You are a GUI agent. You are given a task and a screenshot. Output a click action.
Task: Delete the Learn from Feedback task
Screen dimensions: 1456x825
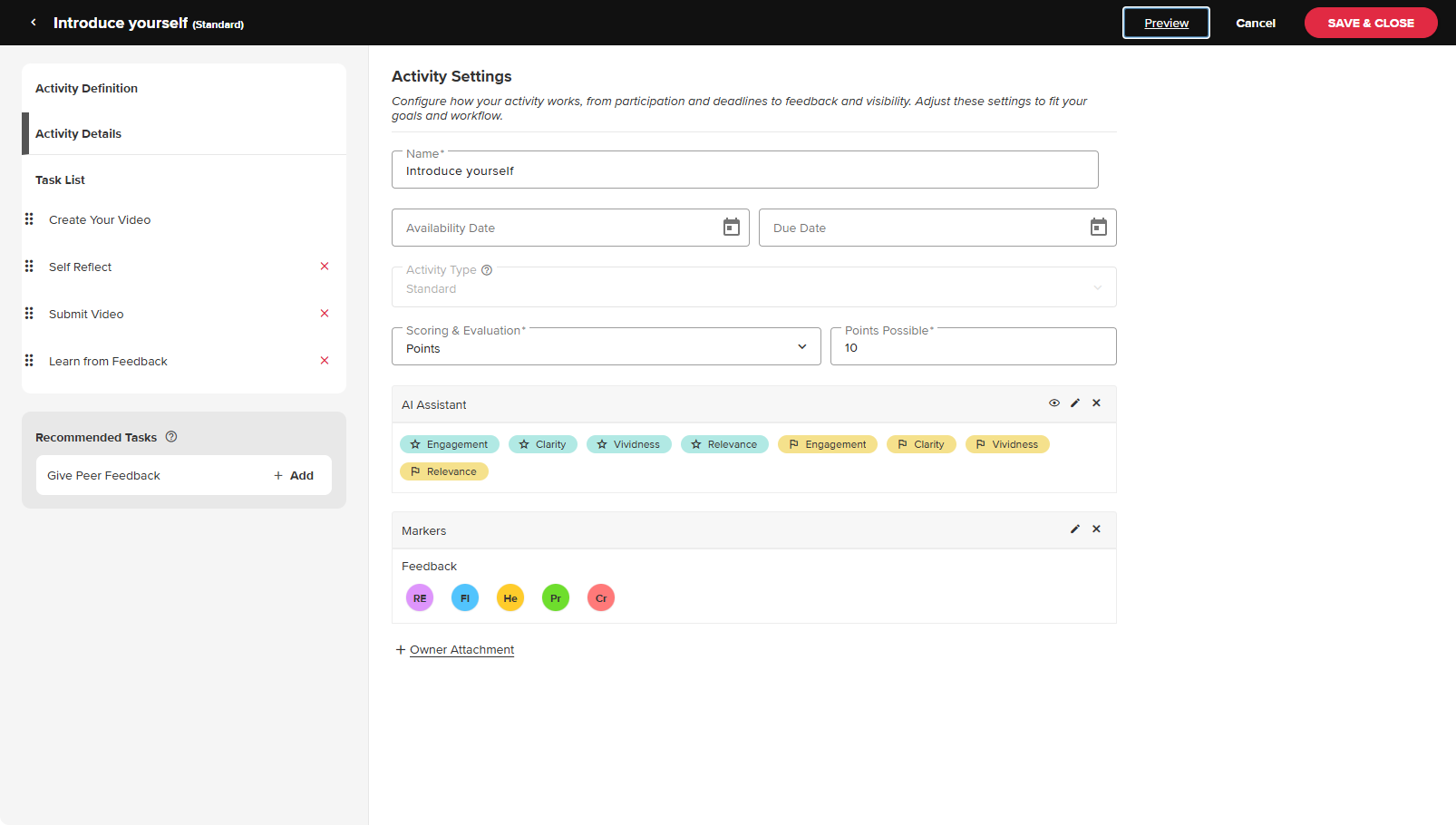[x=325, y=361]
